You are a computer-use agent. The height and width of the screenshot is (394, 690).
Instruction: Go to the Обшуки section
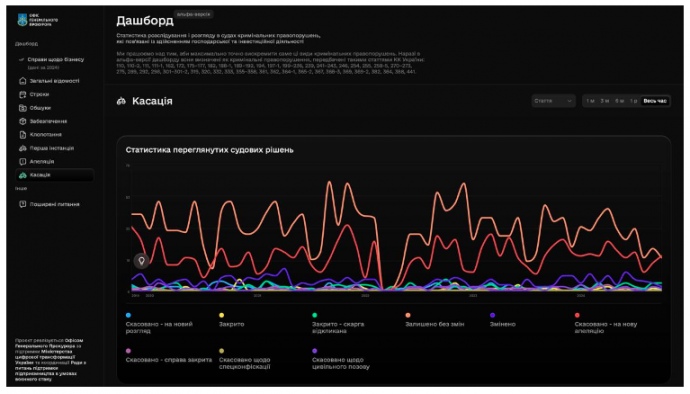pyautogui.click(x=54, y=108)
